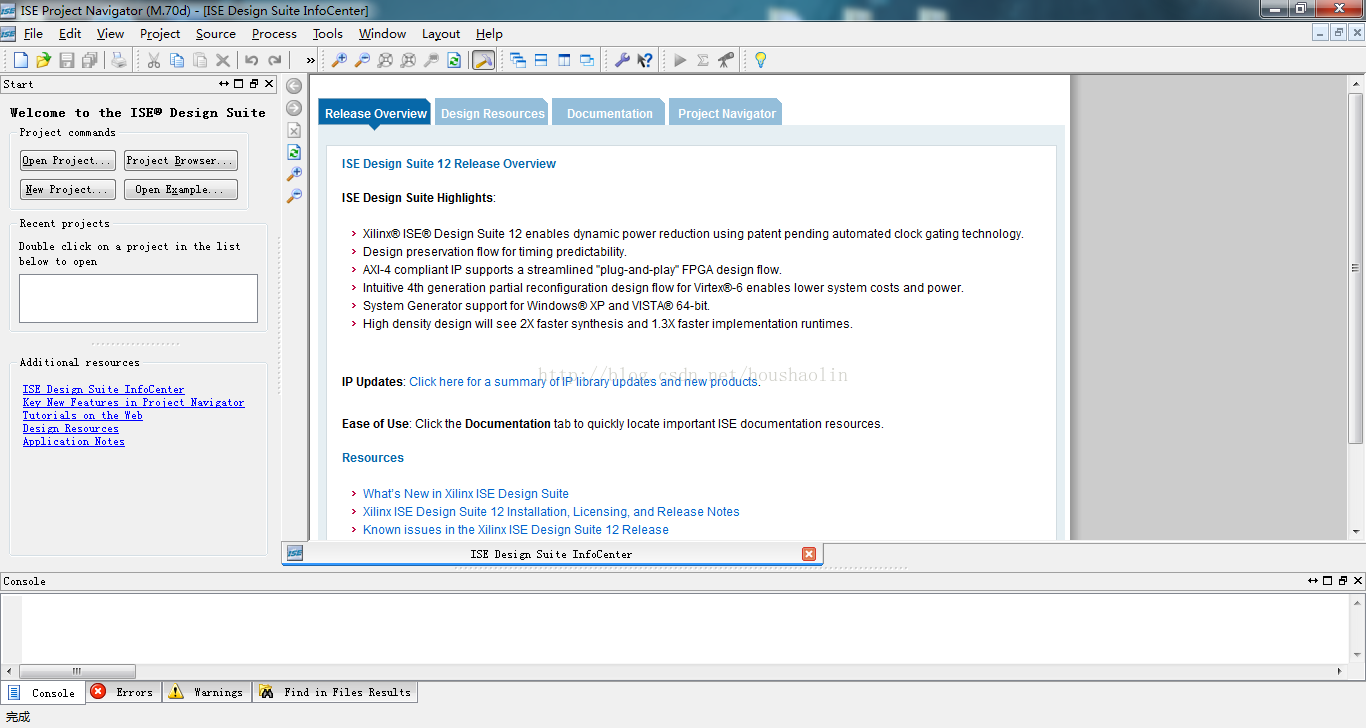Open the Edit menu

coord(70,34)
